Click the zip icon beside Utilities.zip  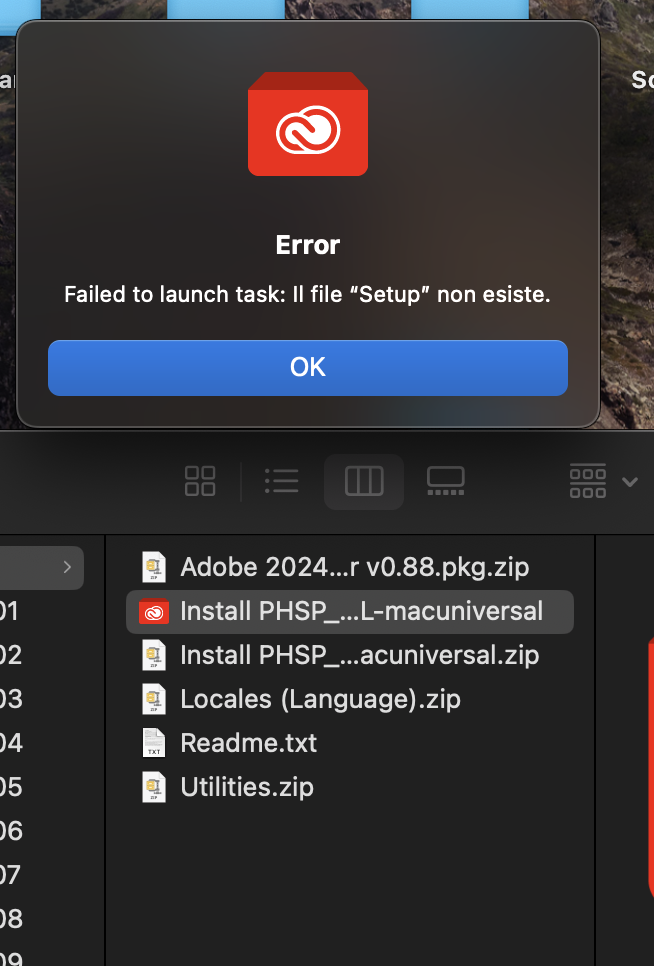point(154,787)
